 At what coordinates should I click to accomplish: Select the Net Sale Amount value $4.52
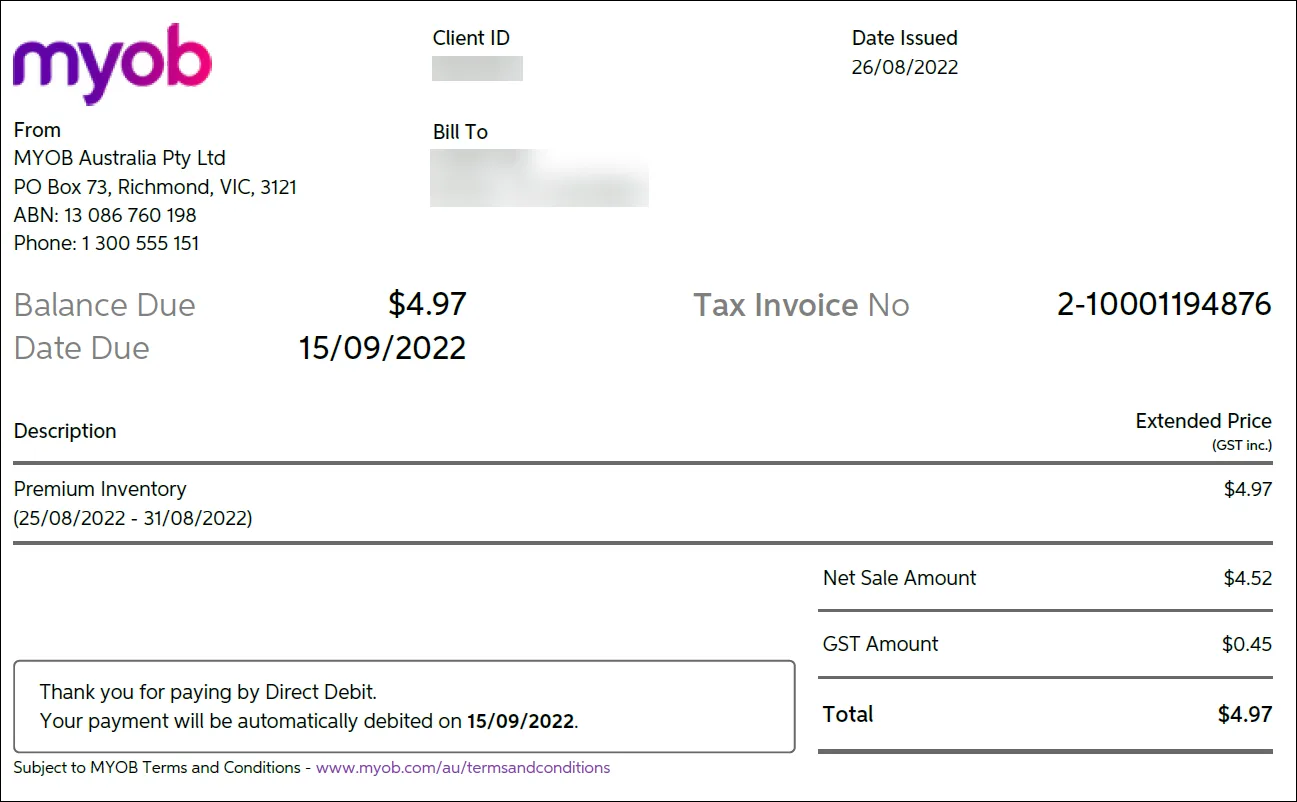click(x=1247, y=578)
